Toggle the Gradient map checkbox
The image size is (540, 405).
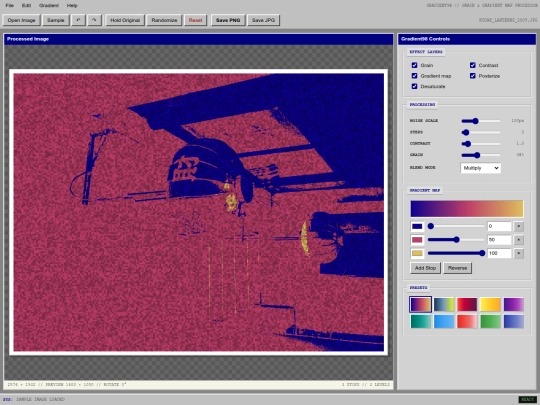414,76
